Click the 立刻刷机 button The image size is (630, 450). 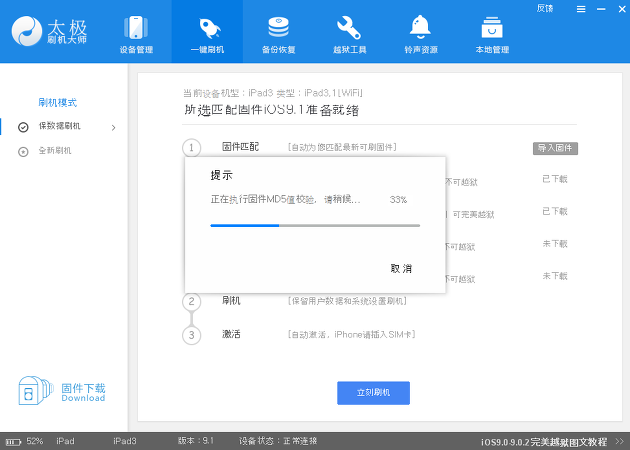pyautogui.click(x=373, y=393)
